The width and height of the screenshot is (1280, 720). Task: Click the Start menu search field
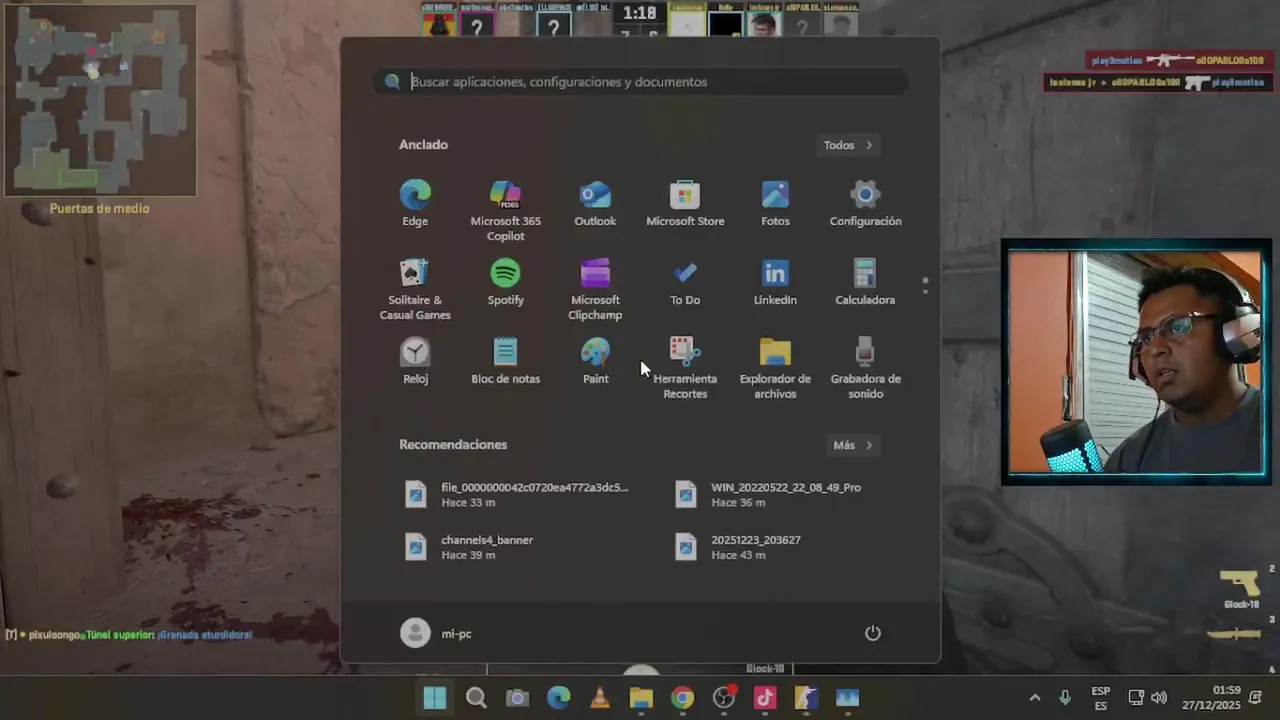click(640, 82)
